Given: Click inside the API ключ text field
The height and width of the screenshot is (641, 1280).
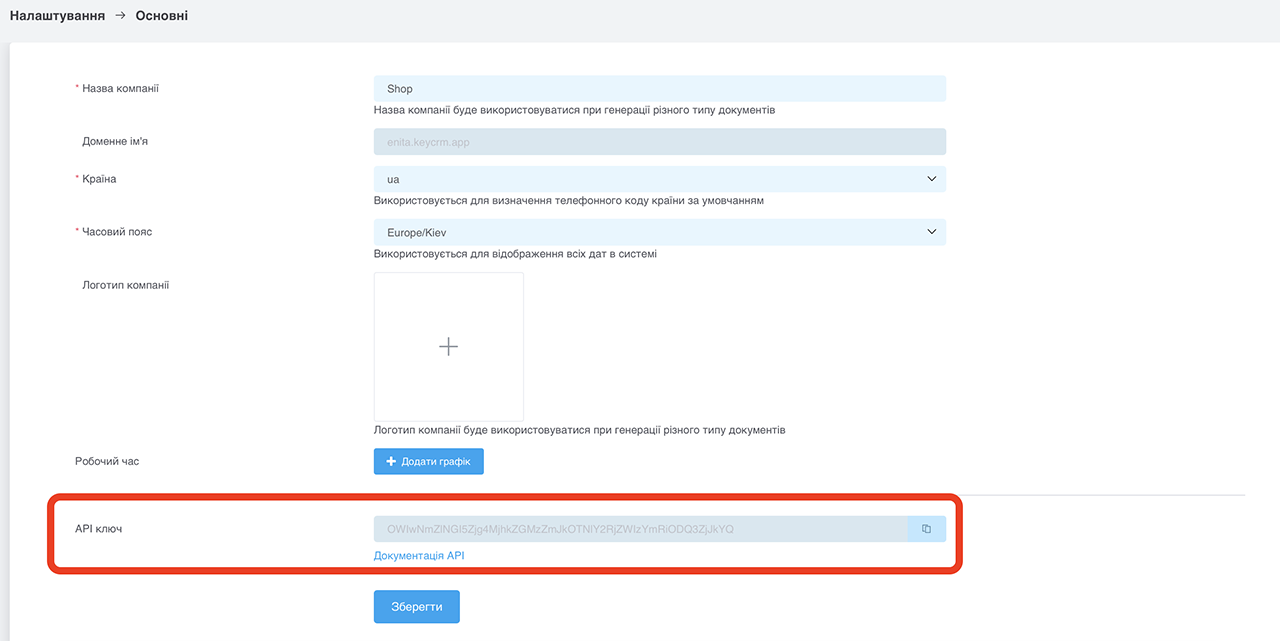Looking at the screenshot, I should point(641,529).
